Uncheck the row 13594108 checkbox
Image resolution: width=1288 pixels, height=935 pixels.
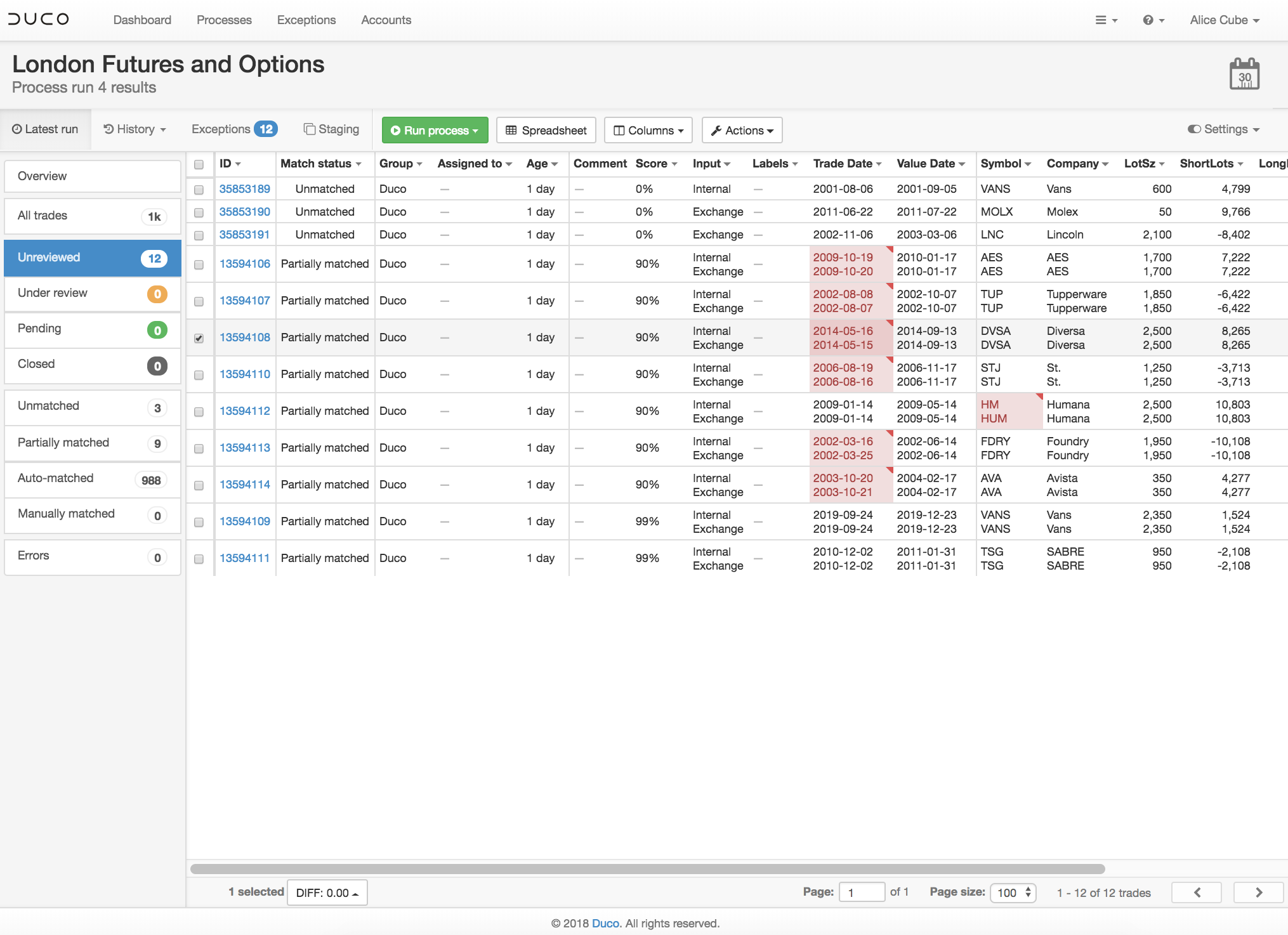(199, 338)
